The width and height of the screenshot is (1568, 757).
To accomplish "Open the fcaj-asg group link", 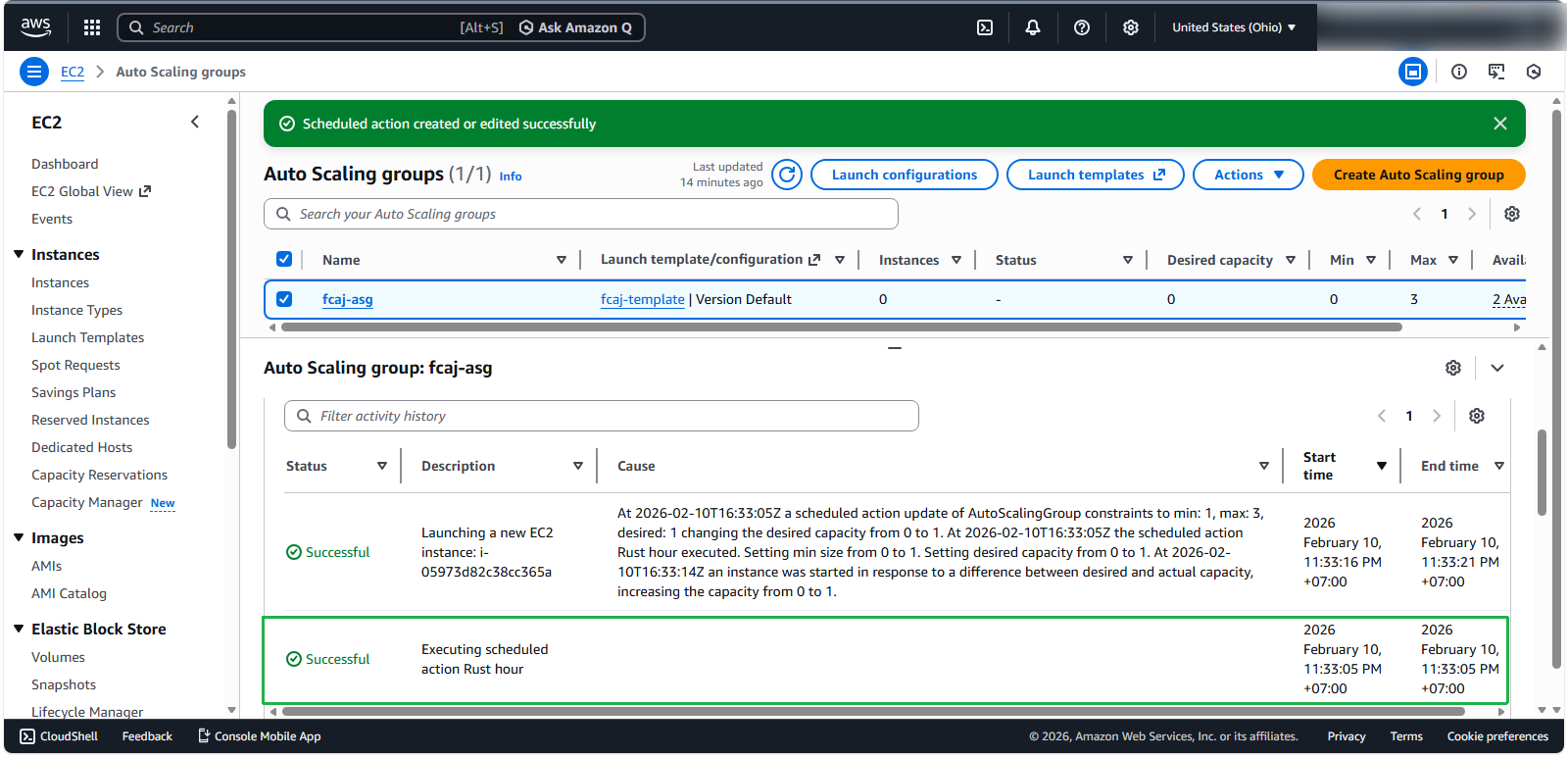I will pyautogui.click(x=348, y=299).
